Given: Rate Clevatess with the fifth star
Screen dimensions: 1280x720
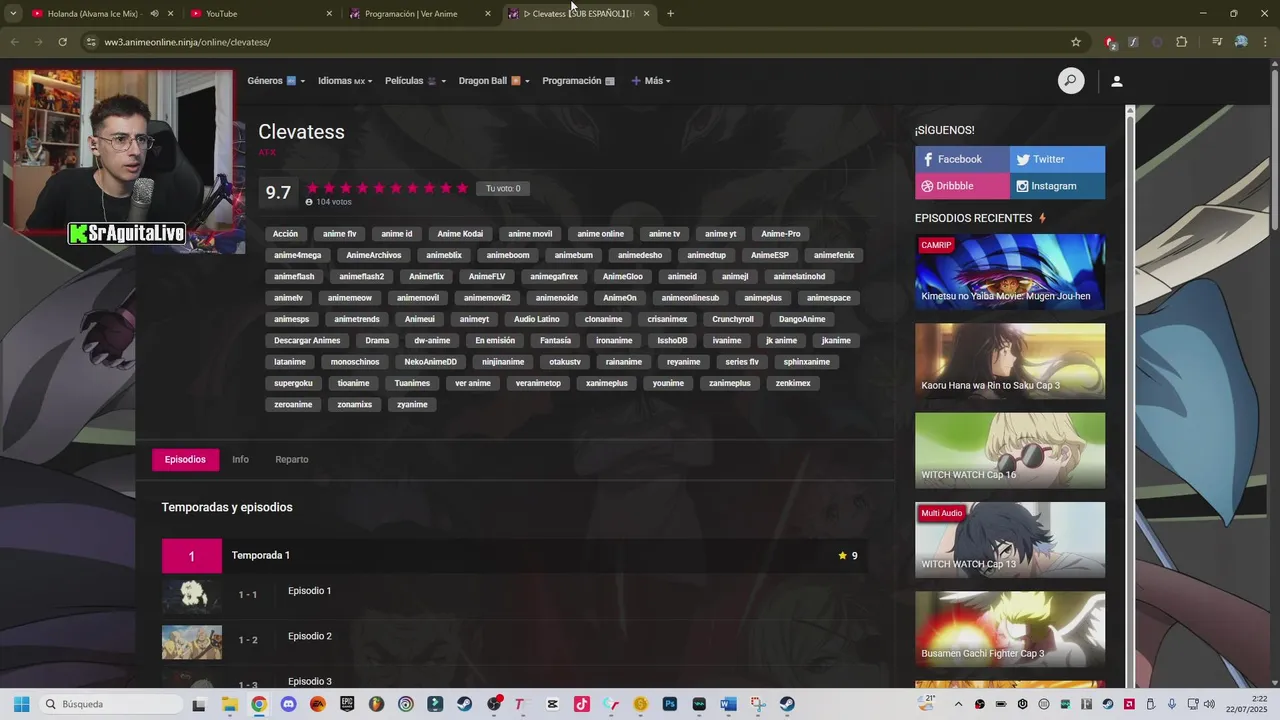Looking at the screenshot, I should point(379,188).
